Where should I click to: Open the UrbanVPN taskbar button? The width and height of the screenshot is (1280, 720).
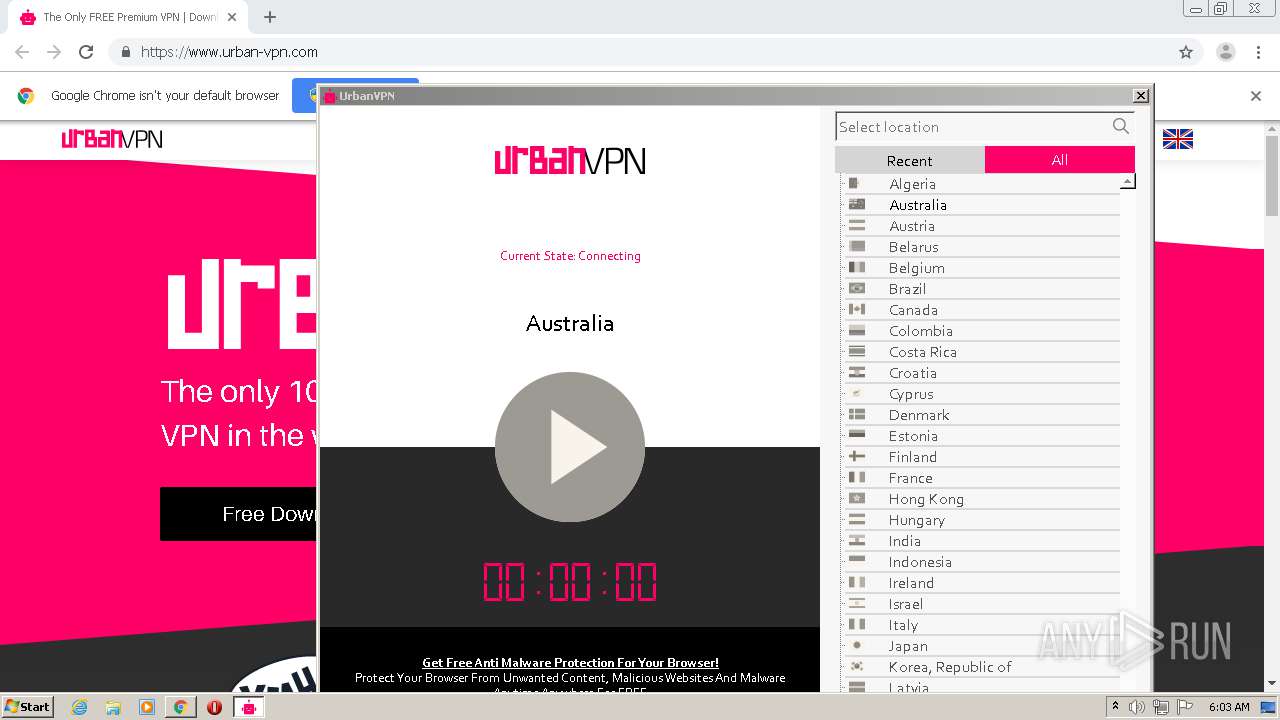pyautogui.click(x=248, y=707)
